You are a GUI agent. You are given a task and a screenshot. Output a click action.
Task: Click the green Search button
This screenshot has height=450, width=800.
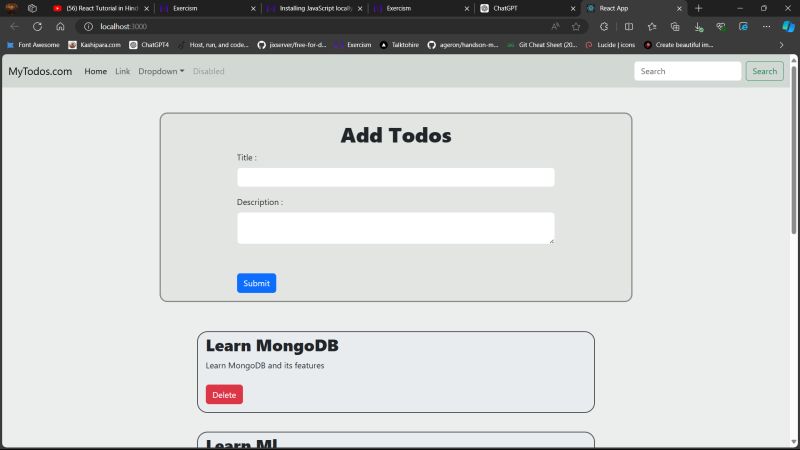point(764,71)
